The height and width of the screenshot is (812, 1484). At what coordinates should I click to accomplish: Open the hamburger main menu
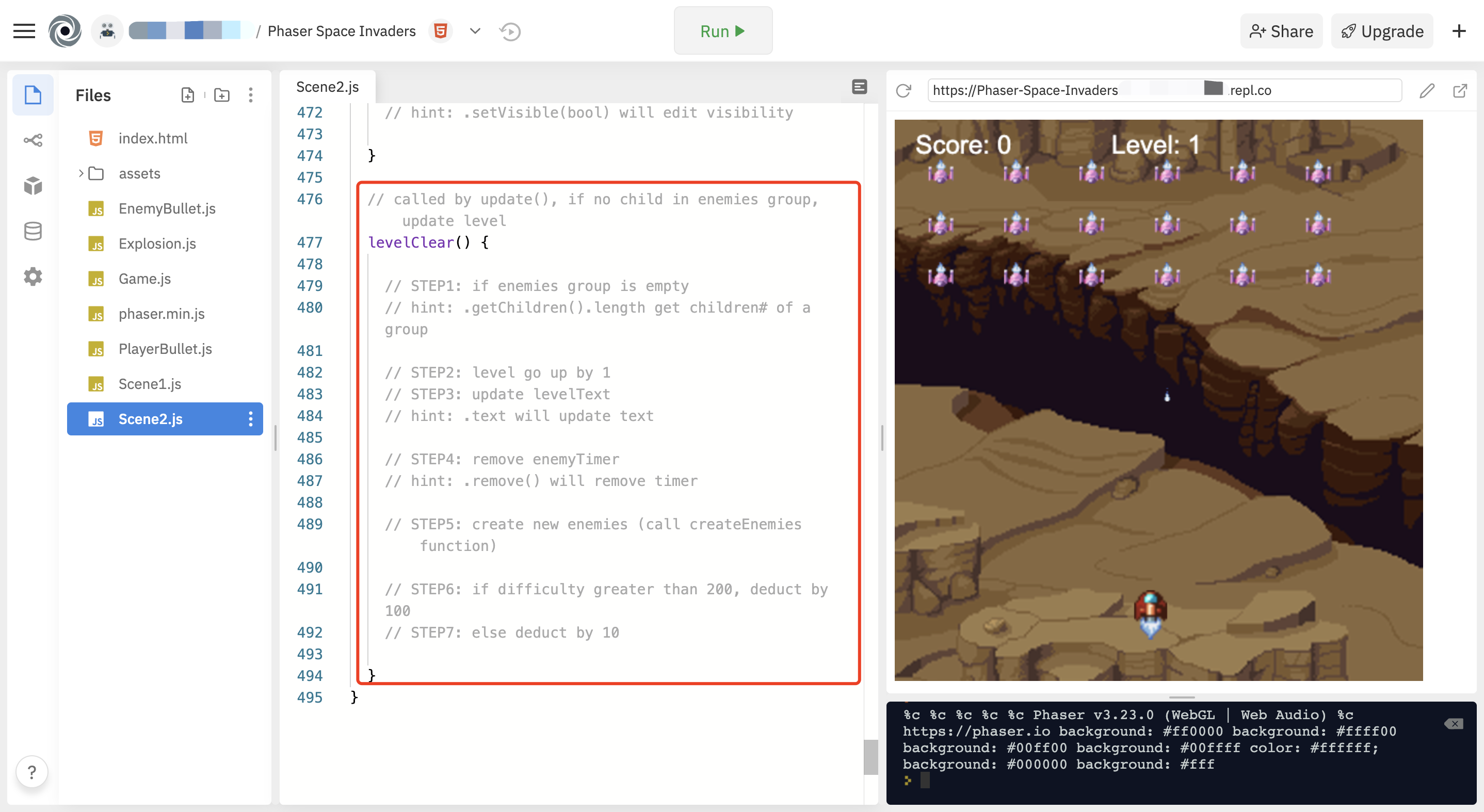tap(24, 31)
